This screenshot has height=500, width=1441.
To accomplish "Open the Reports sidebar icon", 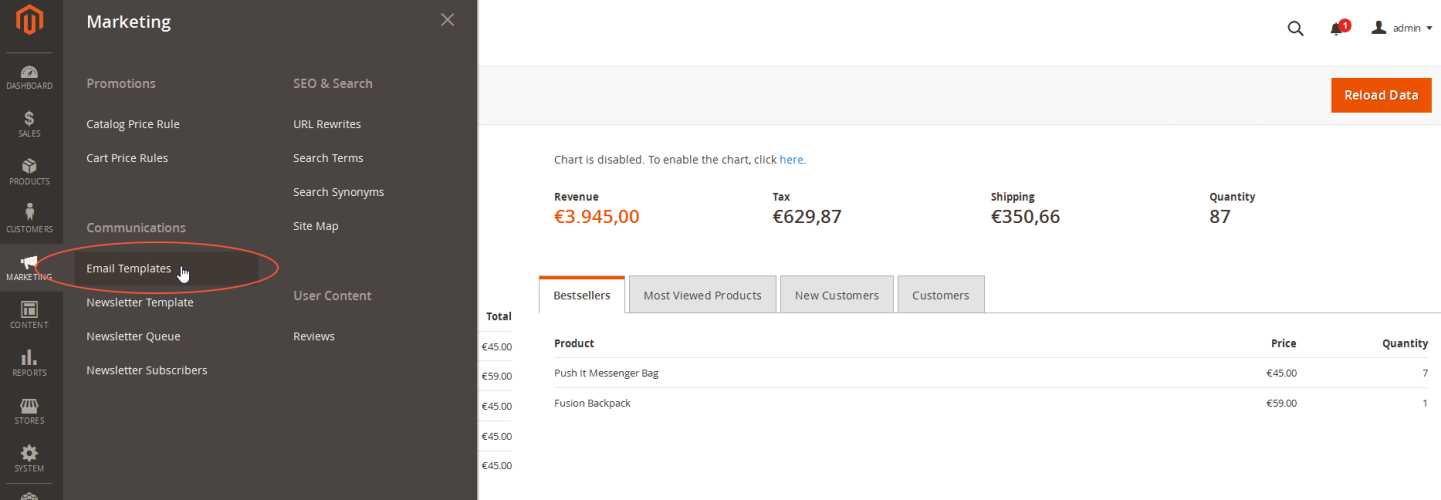I will pos(30,363).
